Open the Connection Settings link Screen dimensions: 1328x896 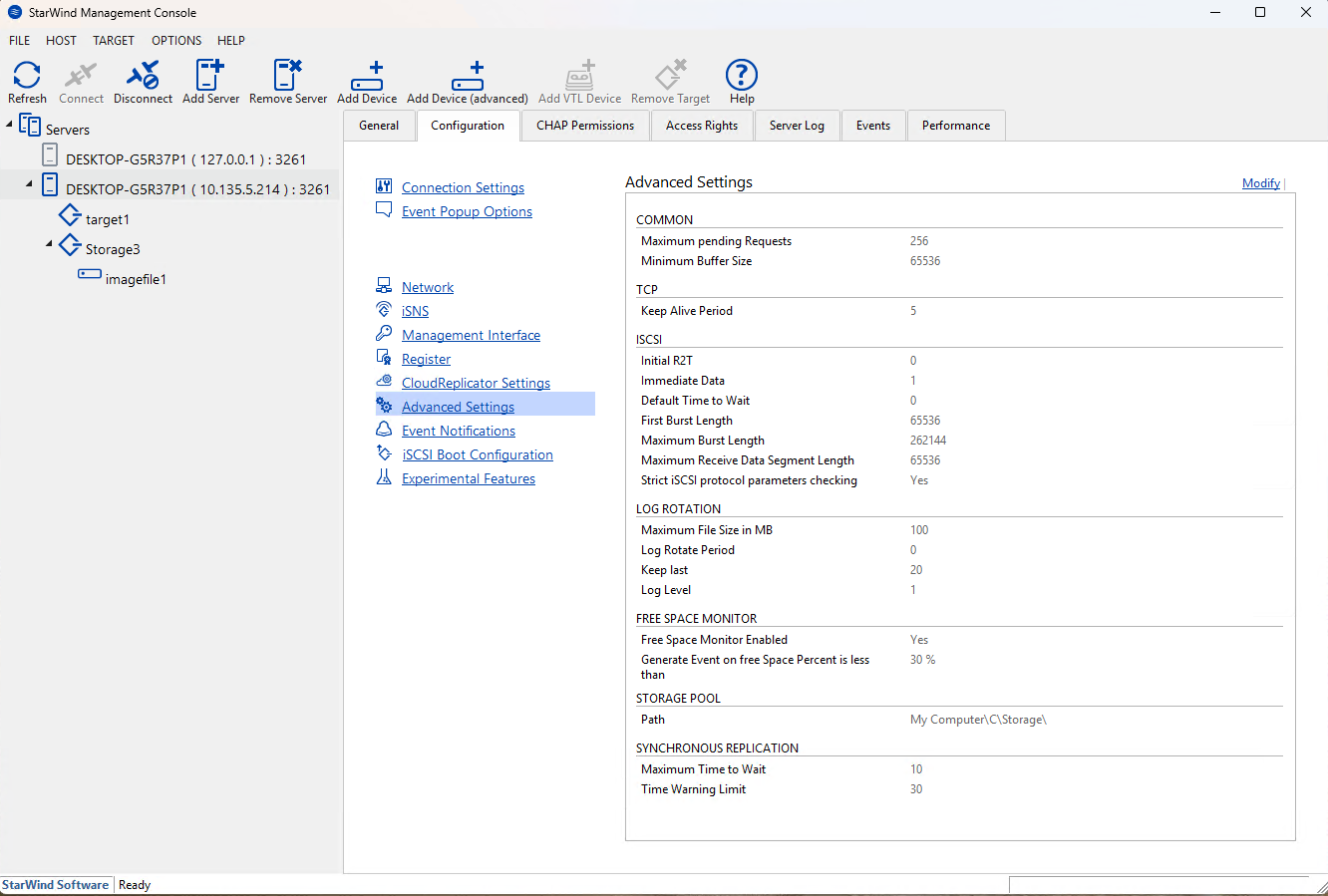[x=463, y=187]
